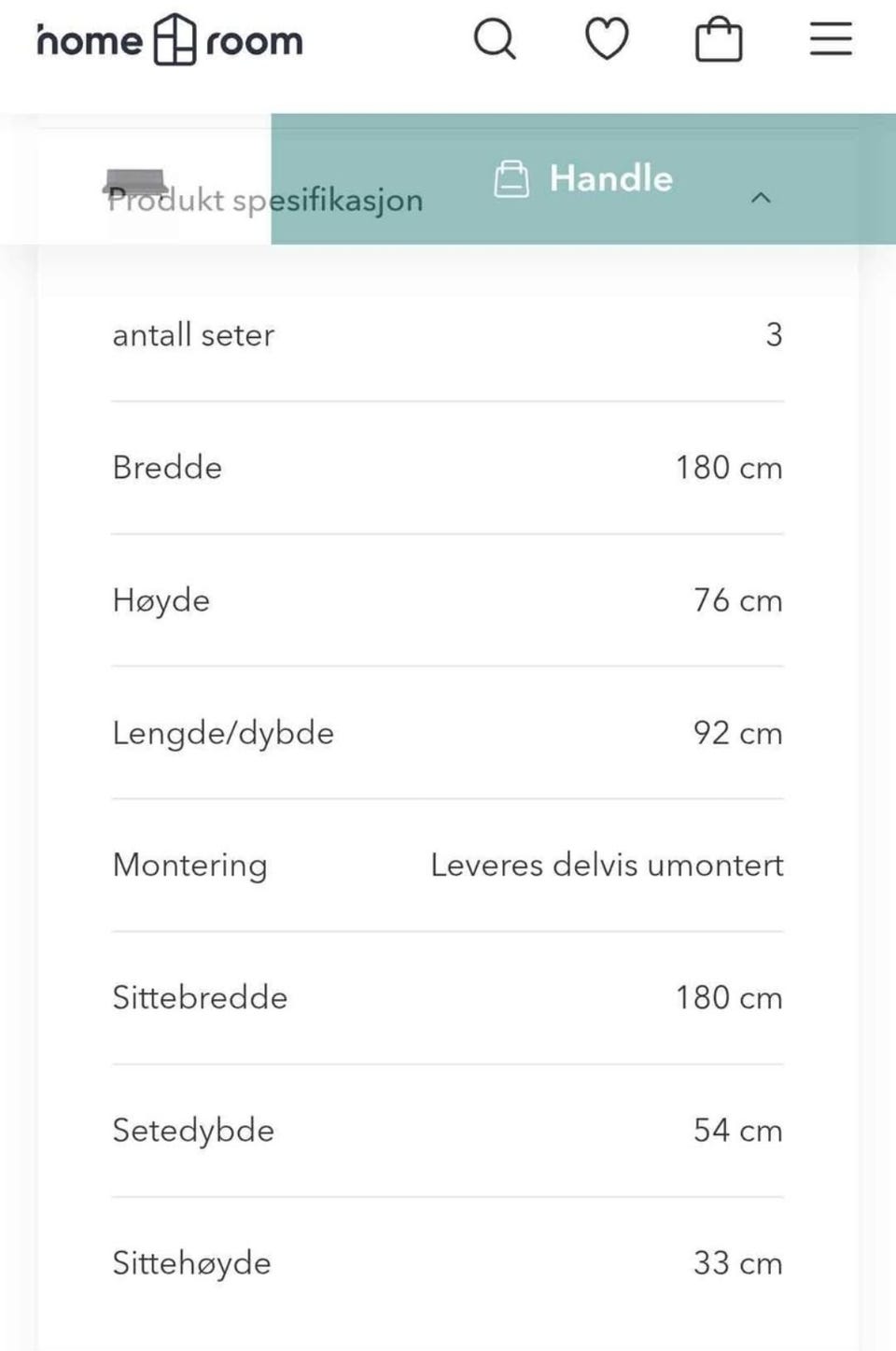The height and width of the screenshot is (1351, 896).
Task: Collapse section with the up chevron
Action: (x=762, y=198)
